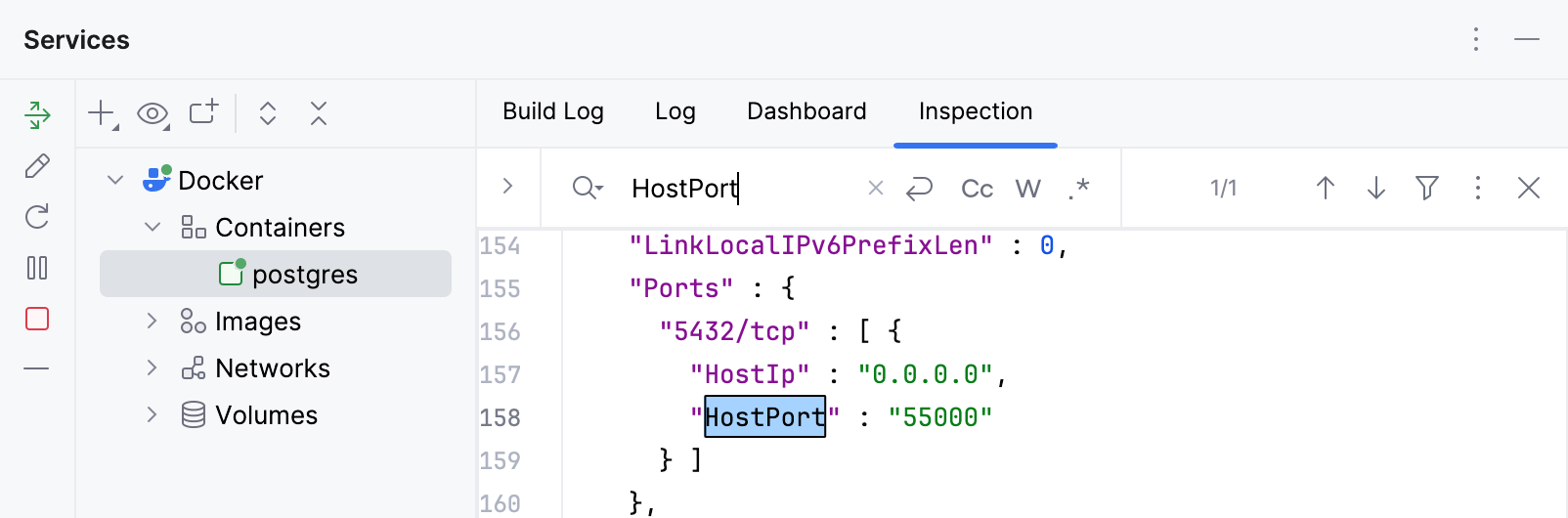Clear the HostPort search text
Image resolution: width=1568 pixels, height=518 pixels.
876,188
